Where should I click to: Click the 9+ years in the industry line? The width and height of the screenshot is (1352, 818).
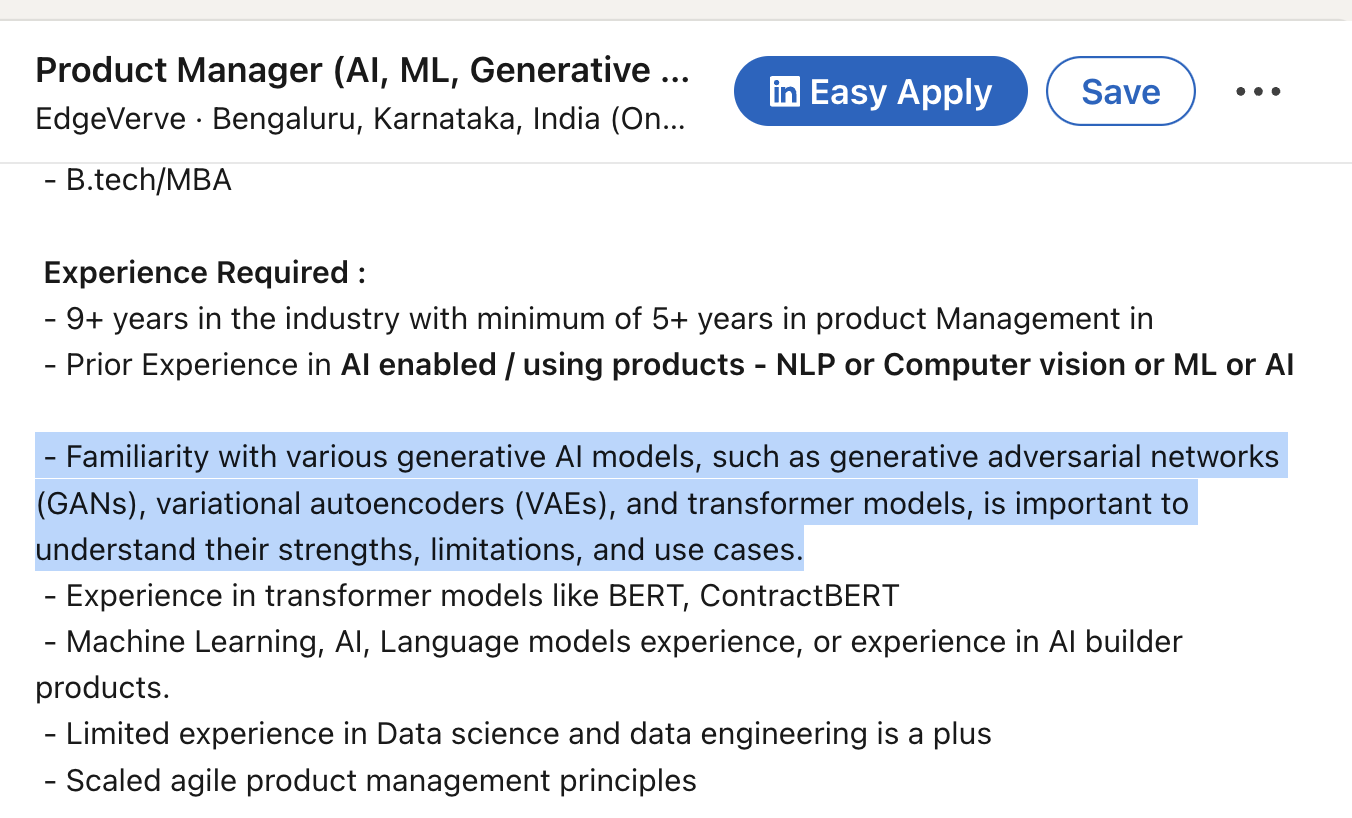(598, 319)
